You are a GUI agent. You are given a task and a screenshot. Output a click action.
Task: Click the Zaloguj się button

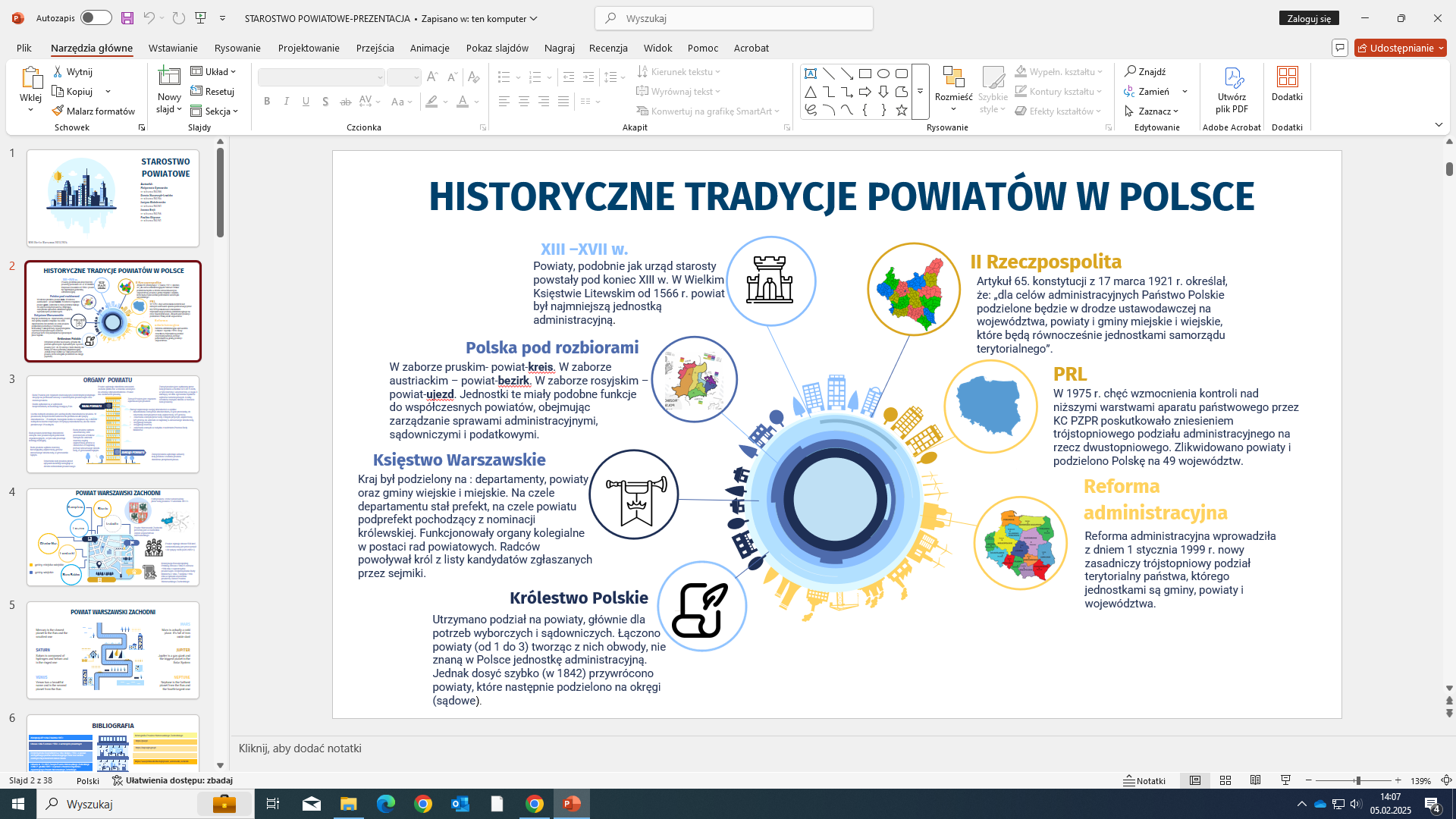[1309, 18]
